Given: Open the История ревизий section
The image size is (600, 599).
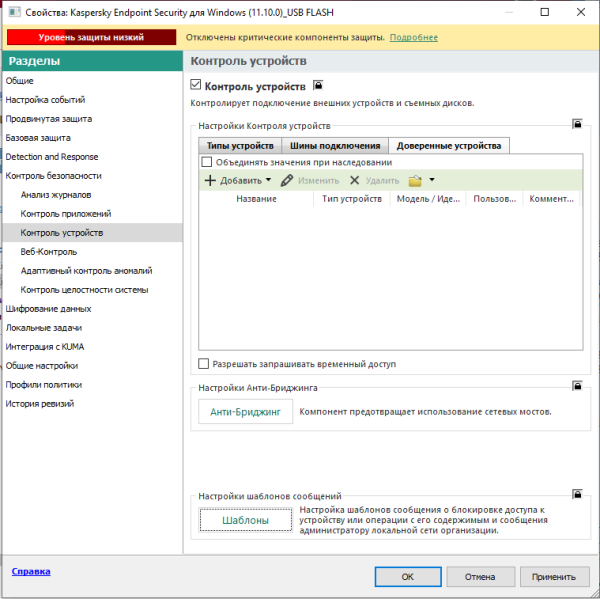Looking at the screenshot, I should pyautogui.click(x=40, y=403).
